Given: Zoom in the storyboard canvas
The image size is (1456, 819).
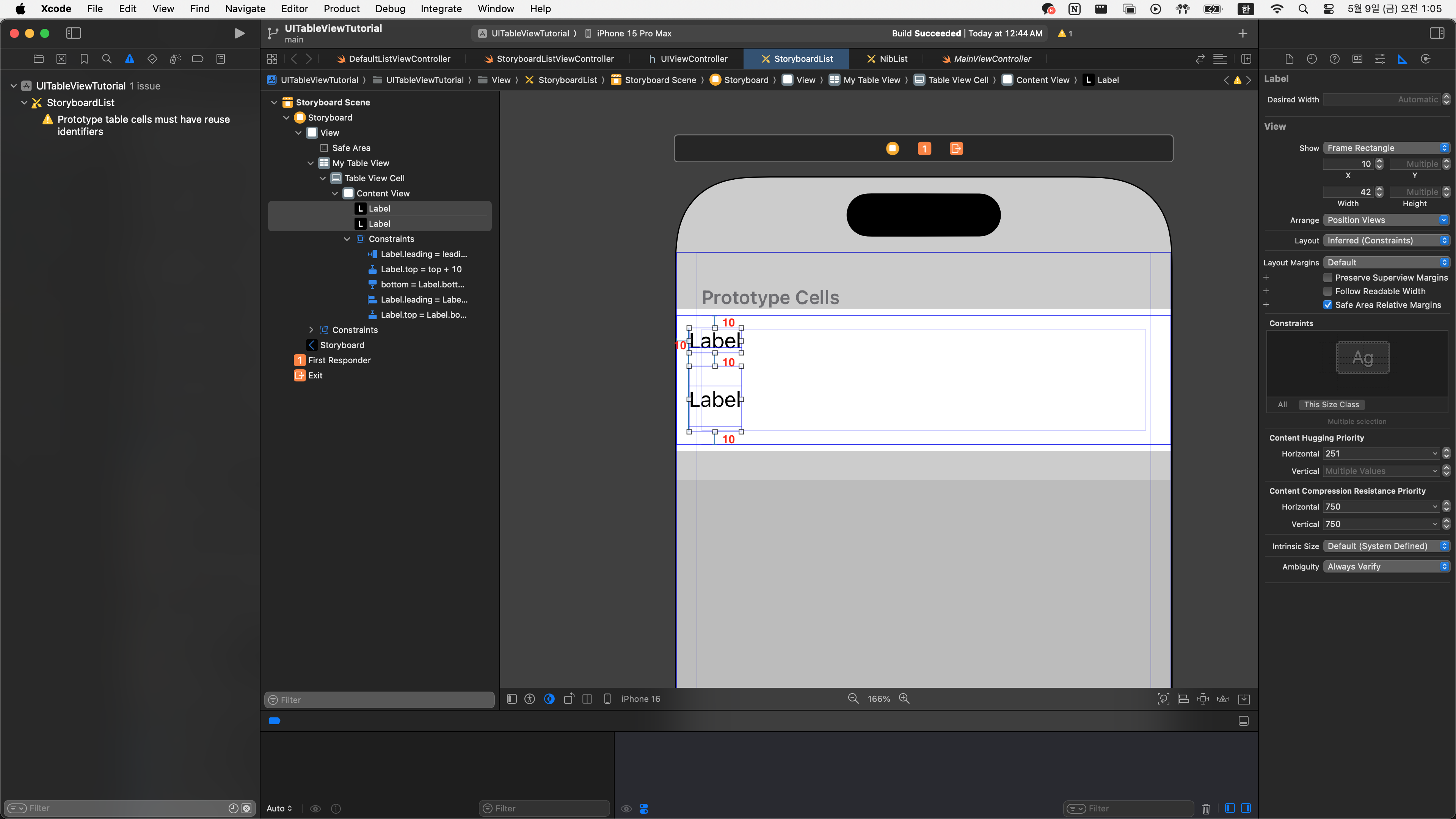Looking at the screenshot, I should (904, 698).
